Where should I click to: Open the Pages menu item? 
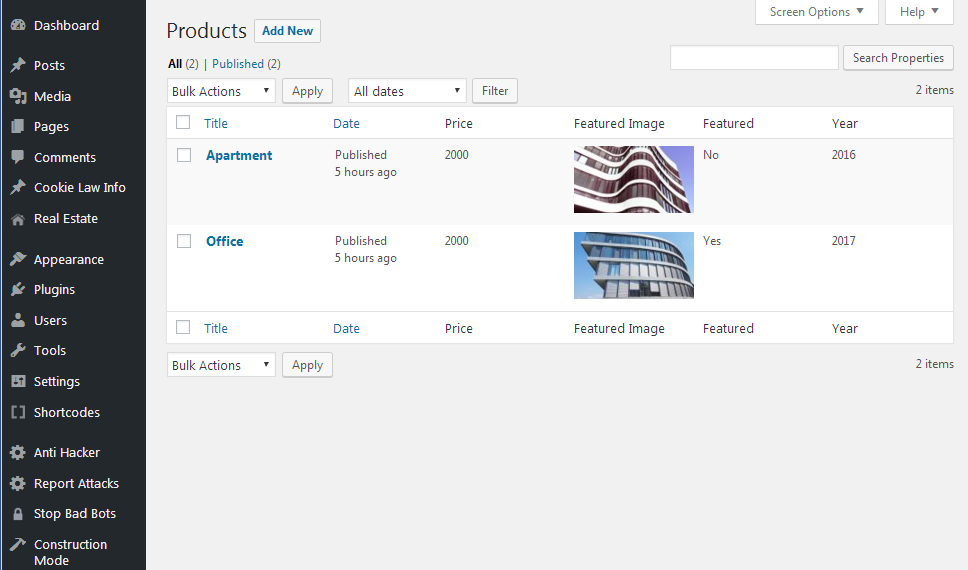click(x=51, y=127)
